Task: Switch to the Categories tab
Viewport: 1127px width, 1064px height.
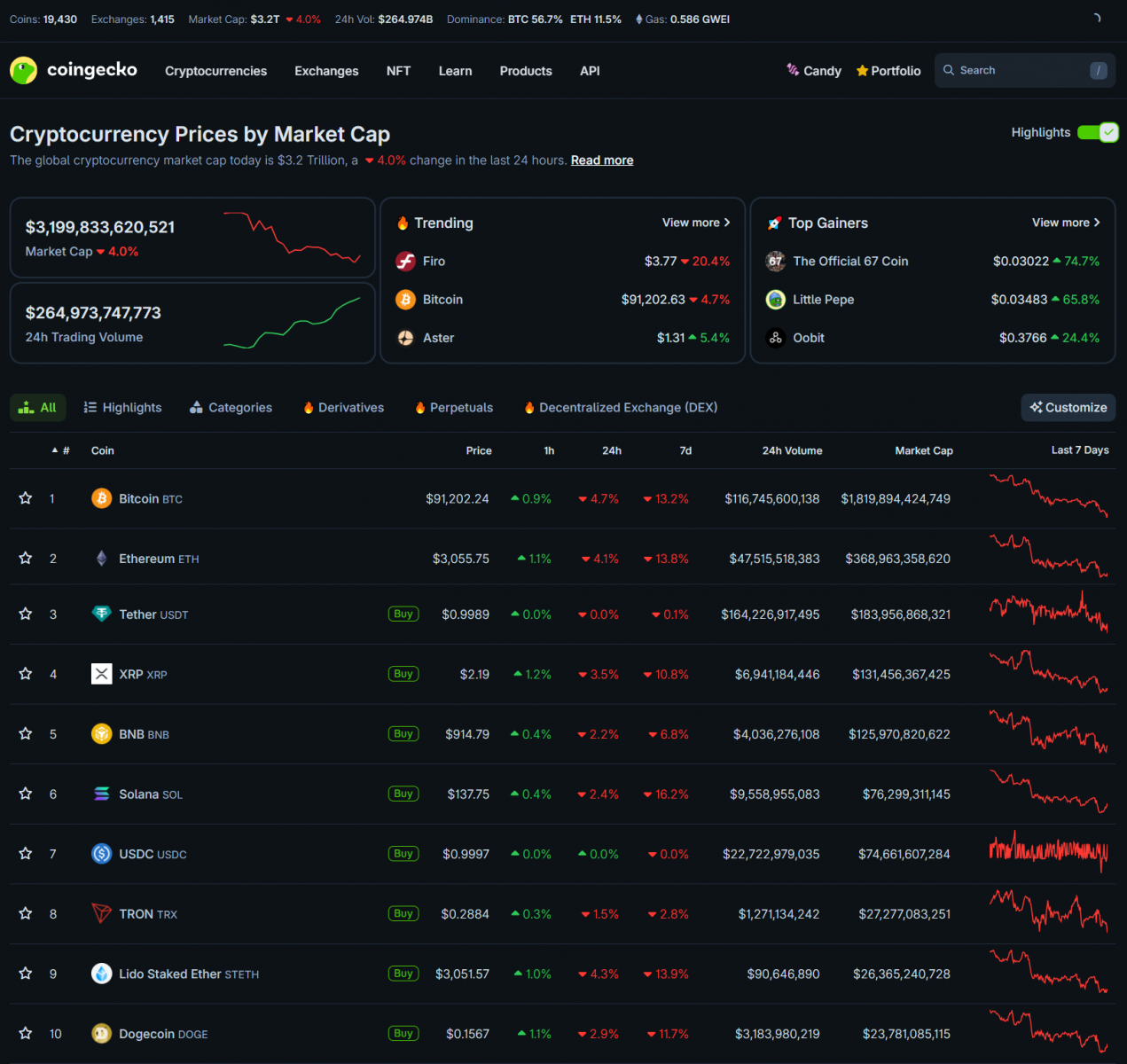Action: (x=231, y=408)
